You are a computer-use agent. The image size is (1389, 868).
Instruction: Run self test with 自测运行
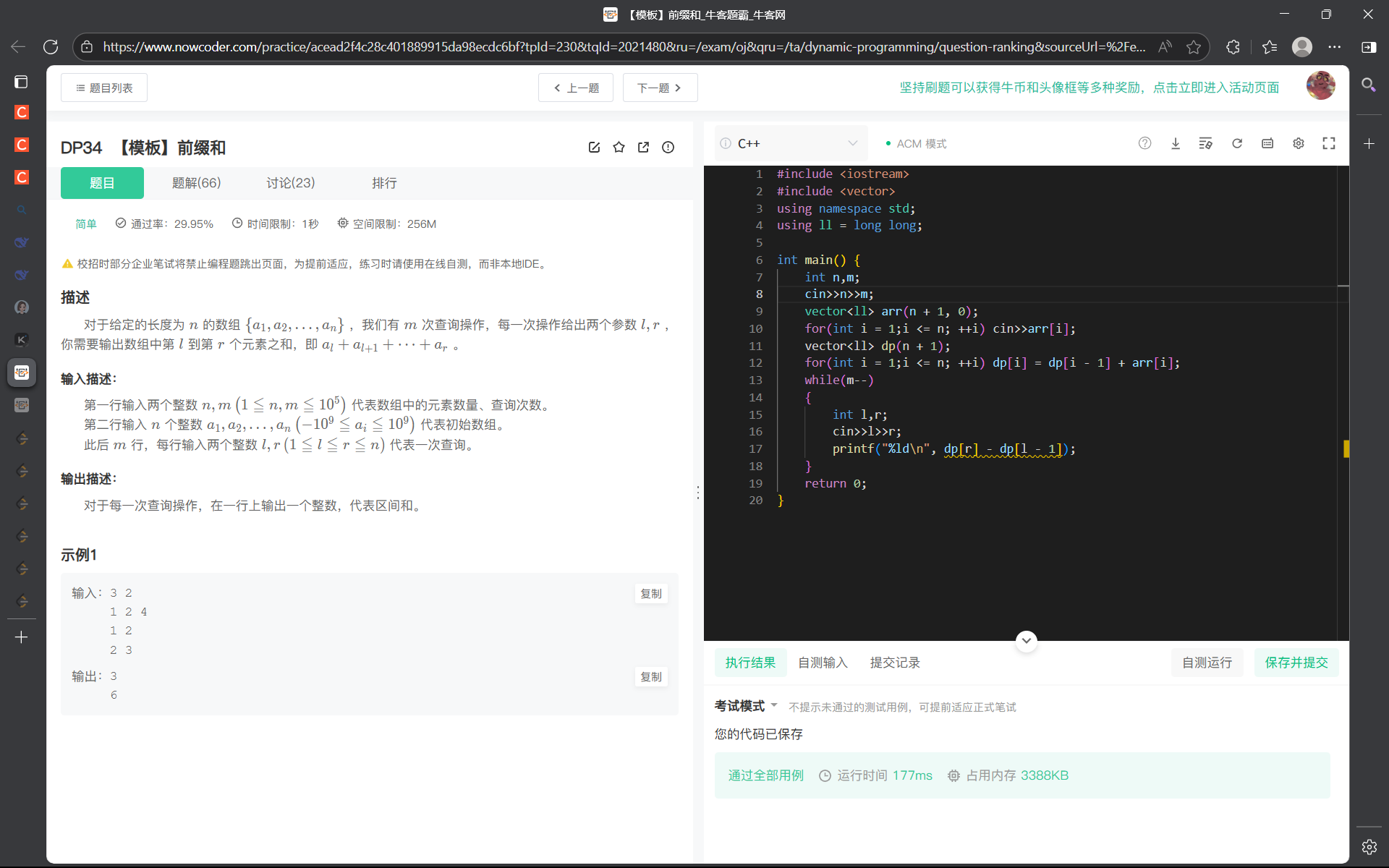[1207, 663]
